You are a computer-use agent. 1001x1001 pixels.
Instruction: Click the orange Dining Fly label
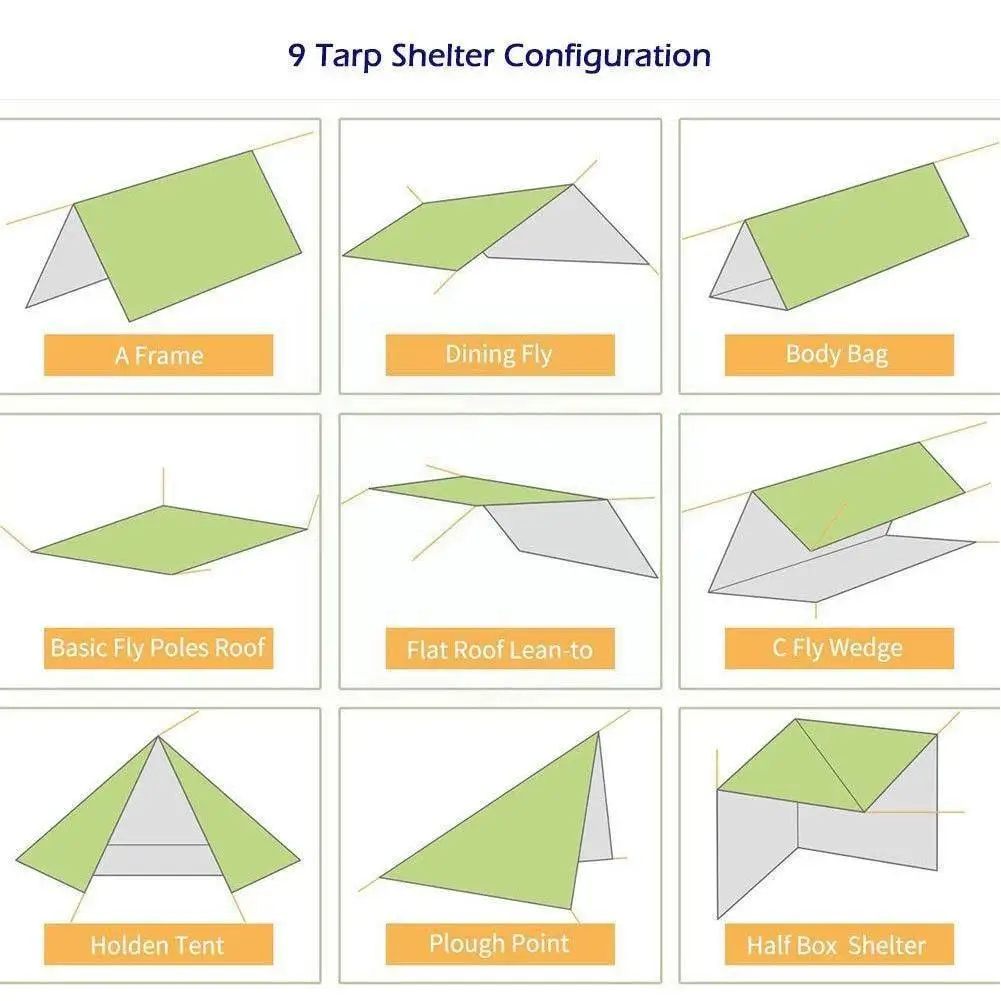(499, 354)
